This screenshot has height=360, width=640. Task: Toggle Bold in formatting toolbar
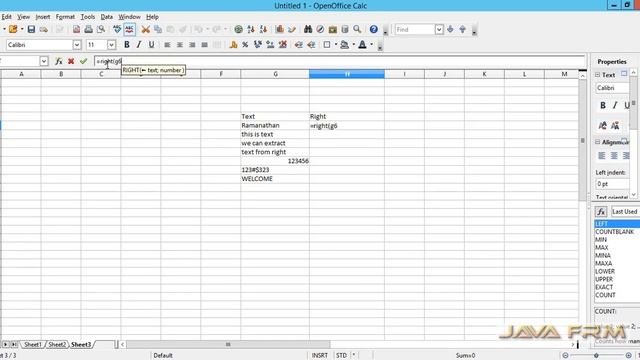tap(127, 45)
